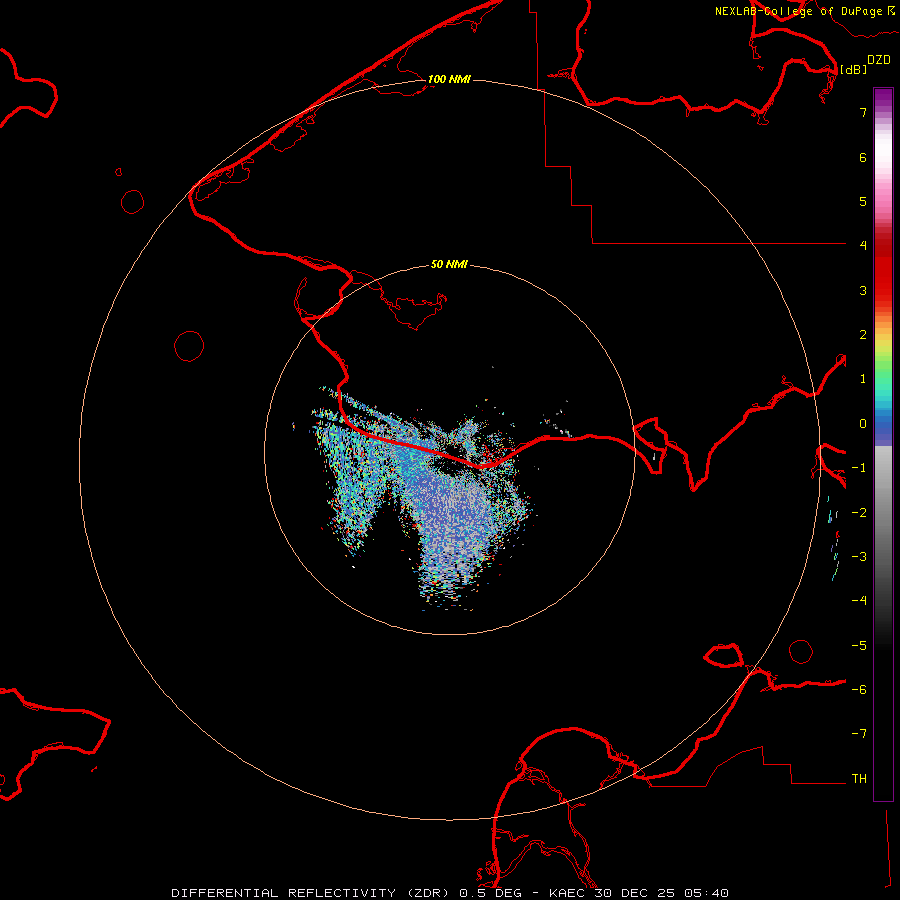Click the 50 NMI range ring label
Viewport: 900px width, 900px height.
449,264
